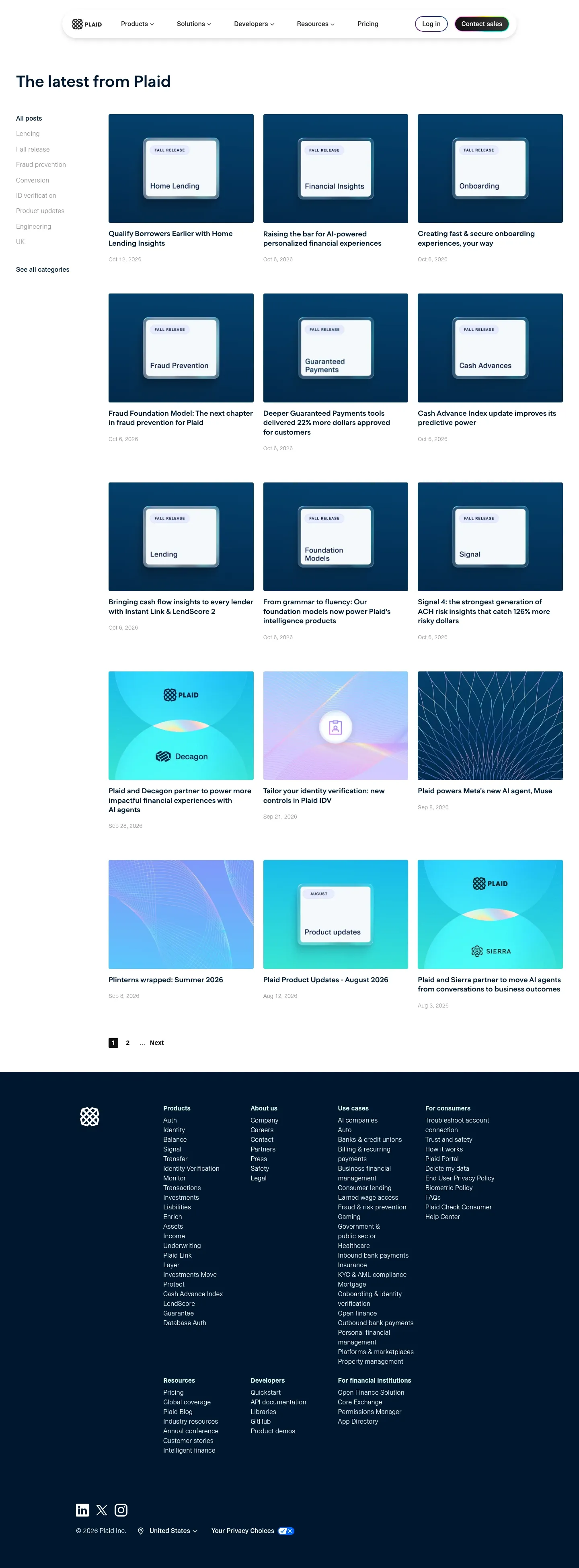Open the Plaid and Decagon partnership thumbnail
579x1568 pixels.
pos(181,726)
